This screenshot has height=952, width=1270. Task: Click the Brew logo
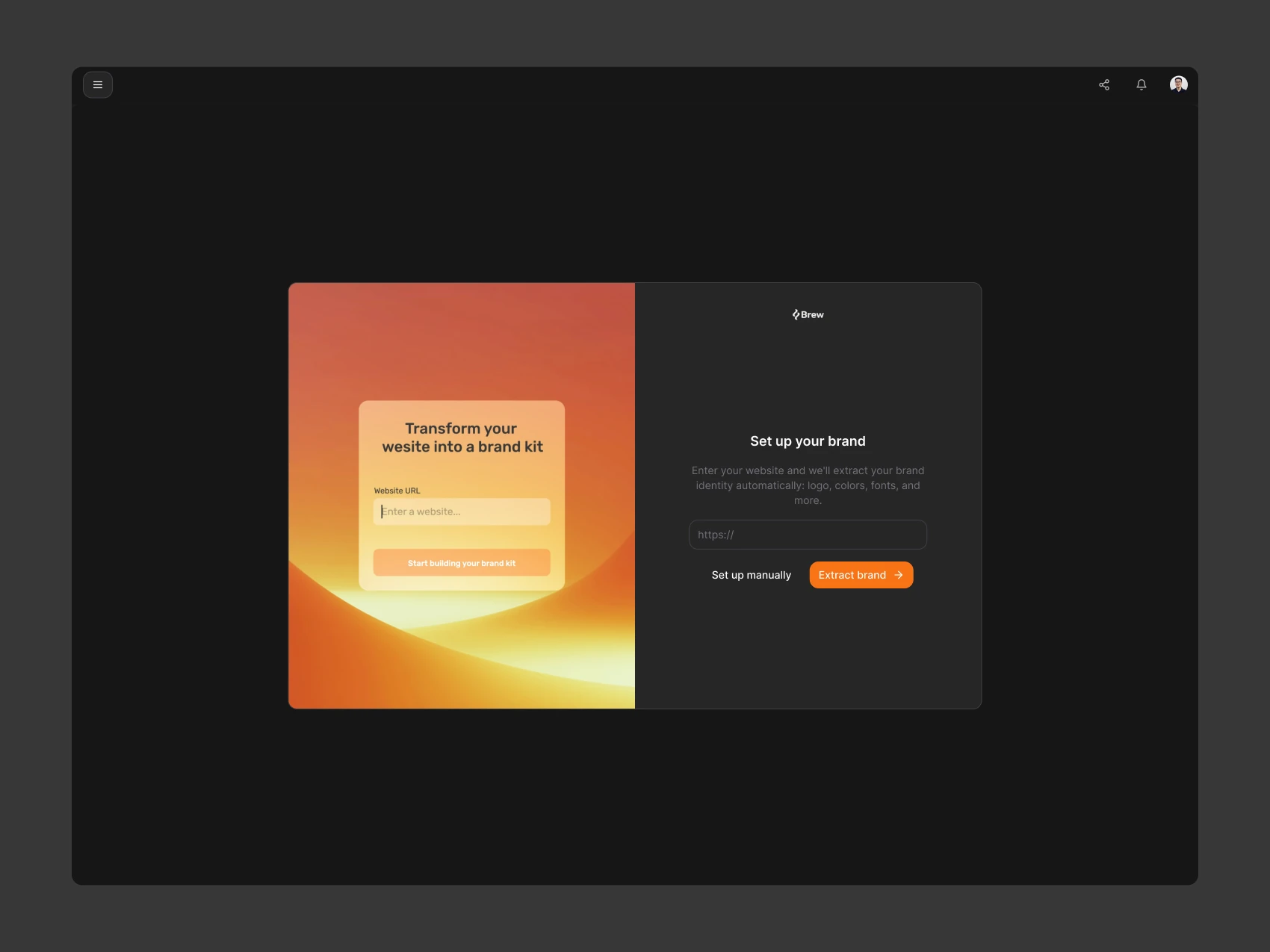click(x=808, y=314)
